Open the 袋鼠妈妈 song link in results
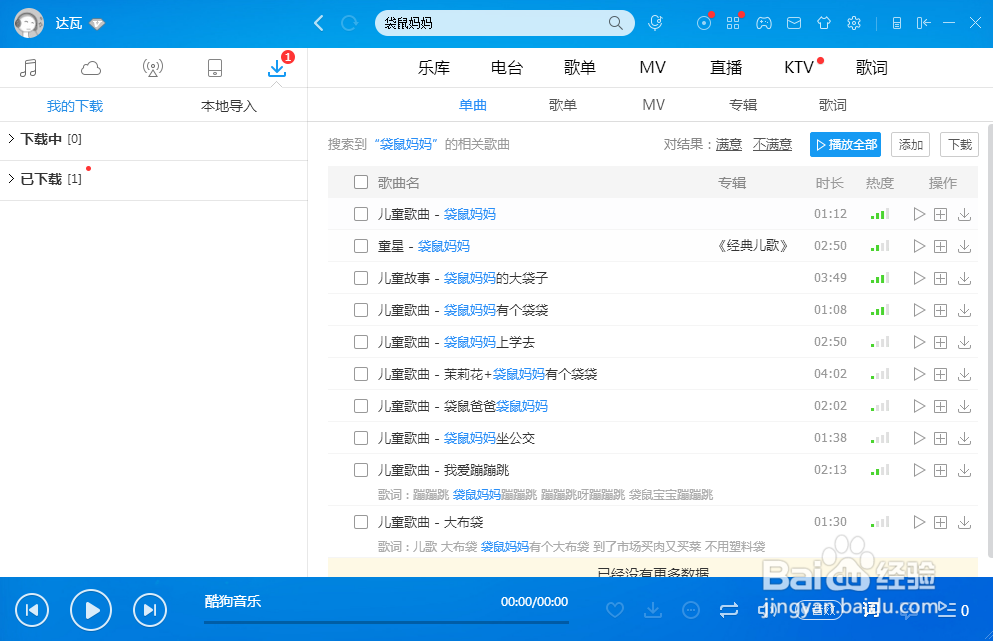Viewport: 993px width, 641px height. [469, 213]
